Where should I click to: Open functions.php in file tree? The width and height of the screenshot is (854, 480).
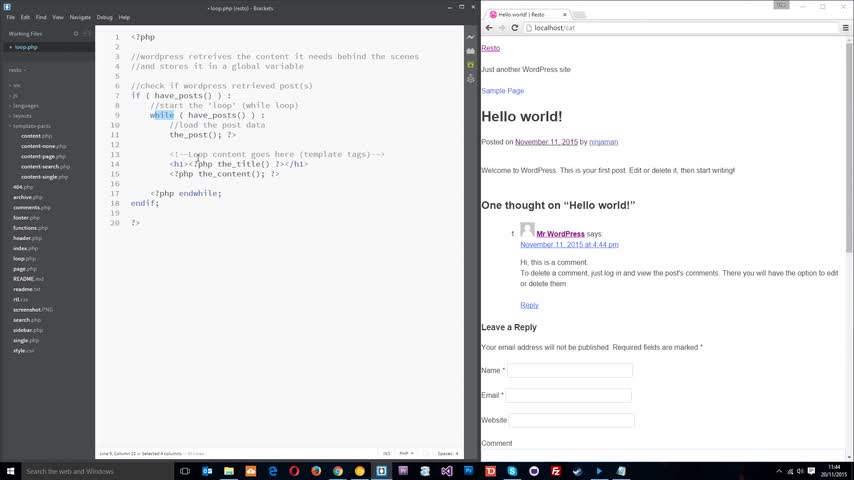click(x=30, y=228)
